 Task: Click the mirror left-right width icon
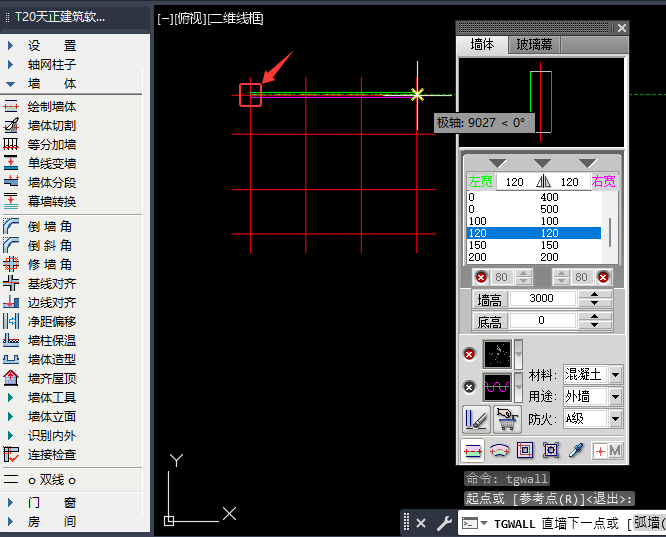(543, 182)
